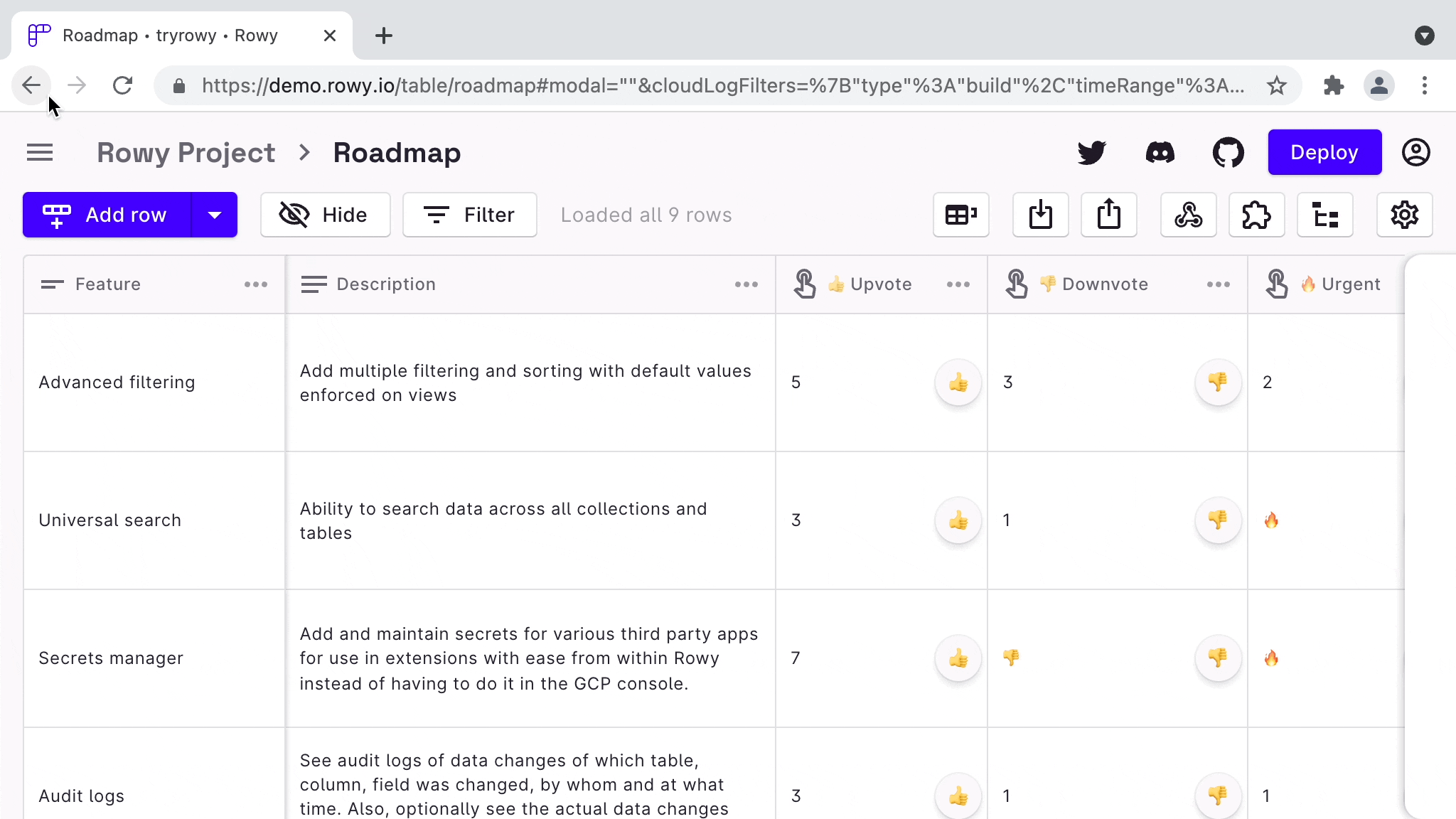This screenshot has width=1456, height=819.
Task: Expand the Add row dropdown arrow
Action: coord(215,215)
